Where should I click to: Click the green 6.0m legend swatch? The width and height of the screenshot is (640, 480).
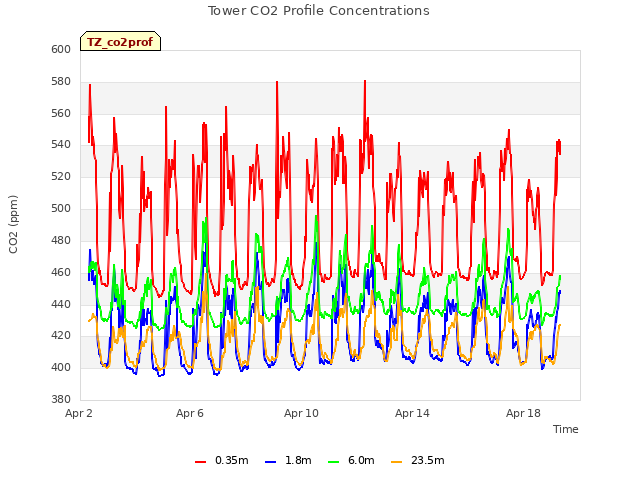[x=333, y=462]
